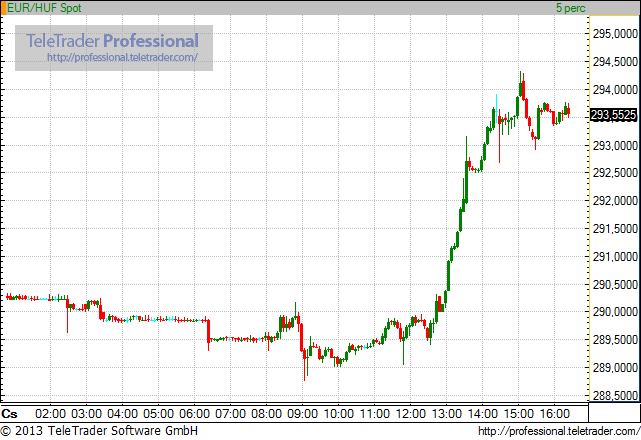Click the 13:00 time axis label
The width and height of the screenshot is (641, 440).
click(x=446, y=413)
